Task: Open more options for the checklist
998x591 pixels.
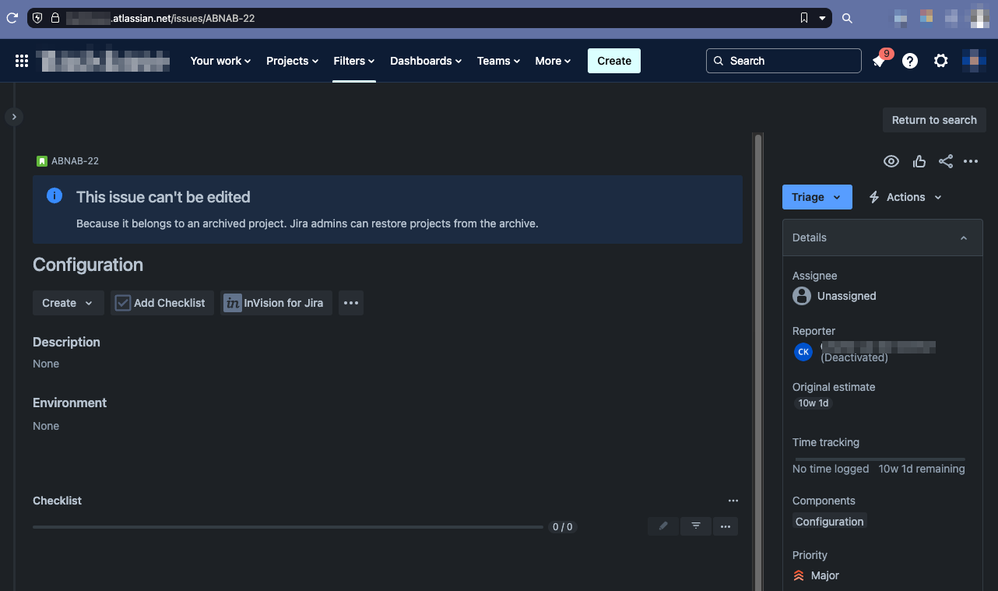Action: (726, 525)
